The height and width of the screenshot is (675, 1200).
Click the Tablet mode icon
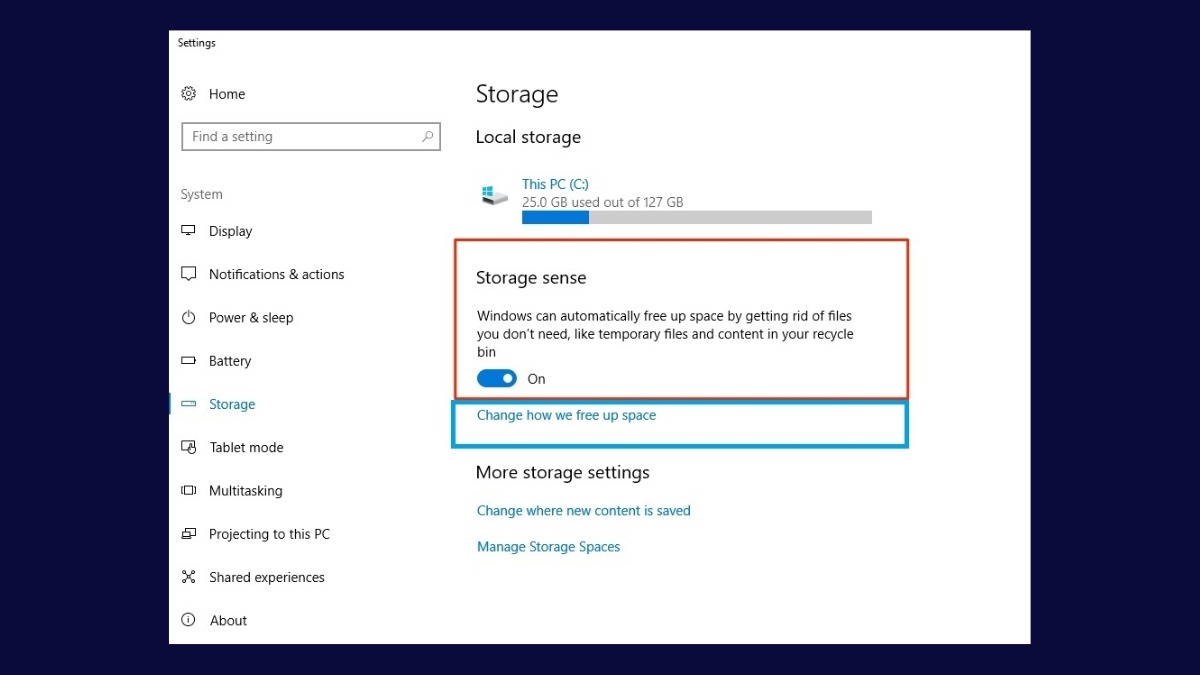click(x=188, y=447)
